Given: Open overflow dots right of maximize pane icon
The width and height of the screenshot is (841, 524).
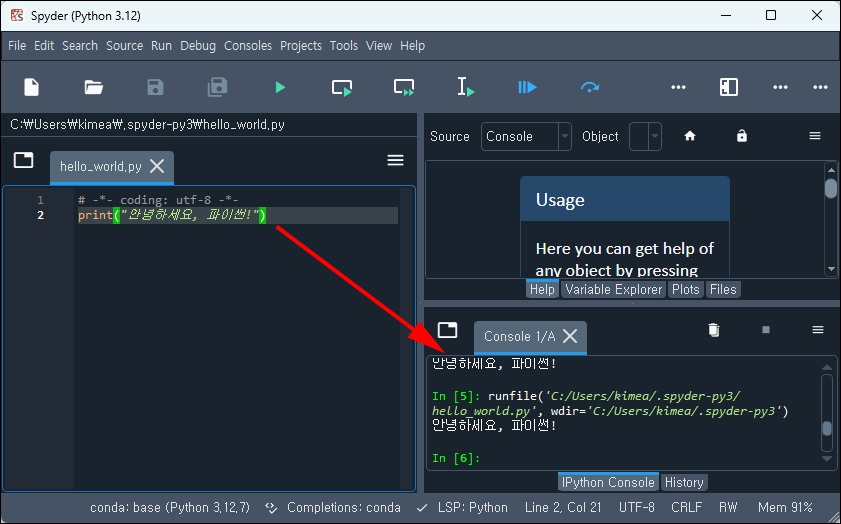Looking at the screenshot, I should click(x=780, y=87).
